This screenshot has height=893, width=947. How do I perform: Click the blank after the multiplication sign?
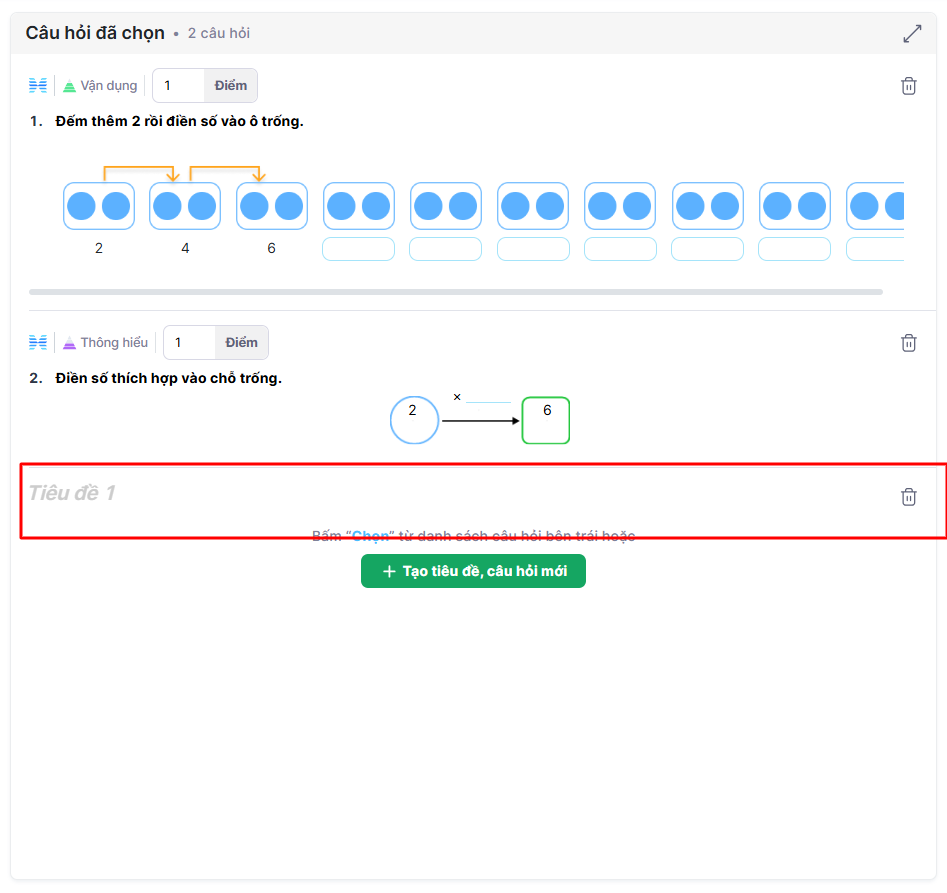click(489, 397)
